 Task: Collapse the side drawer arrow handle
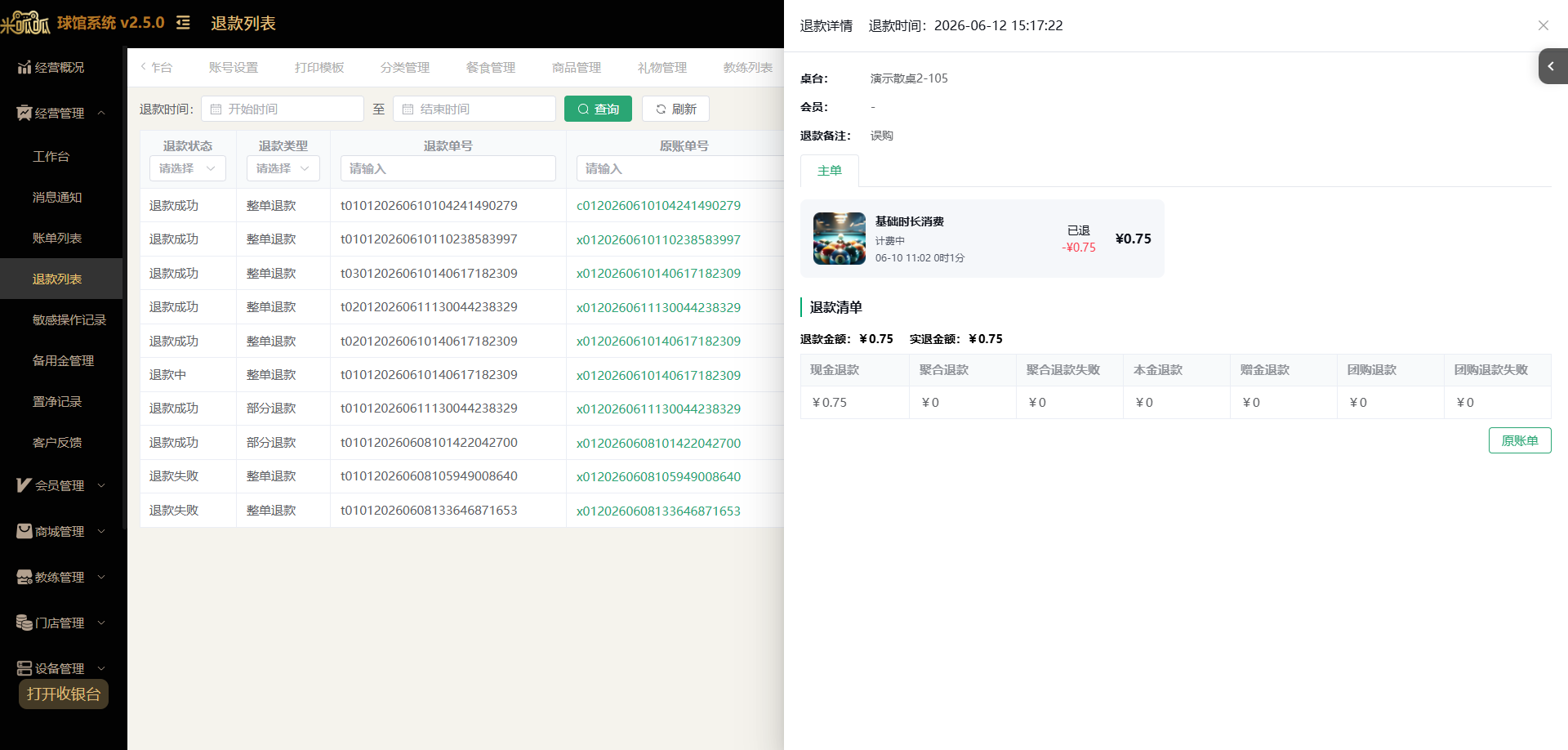click(x=1552, y=66)
